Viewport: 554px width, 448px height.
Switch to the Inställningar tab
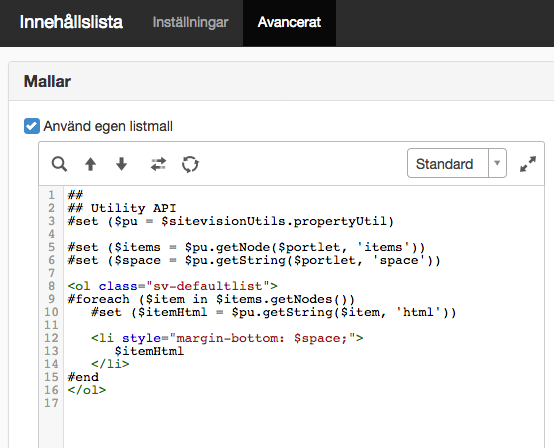click(190, 23)
